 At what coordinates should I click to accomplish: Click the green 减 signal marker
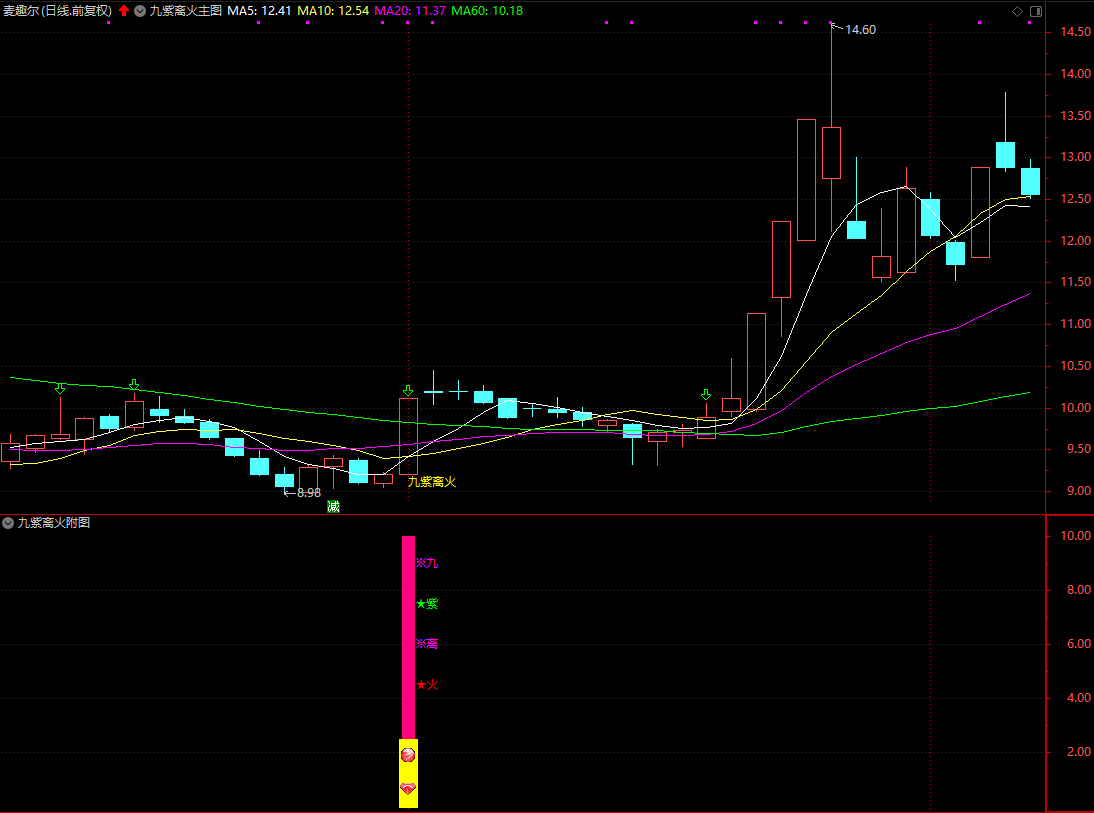[334, 507]
